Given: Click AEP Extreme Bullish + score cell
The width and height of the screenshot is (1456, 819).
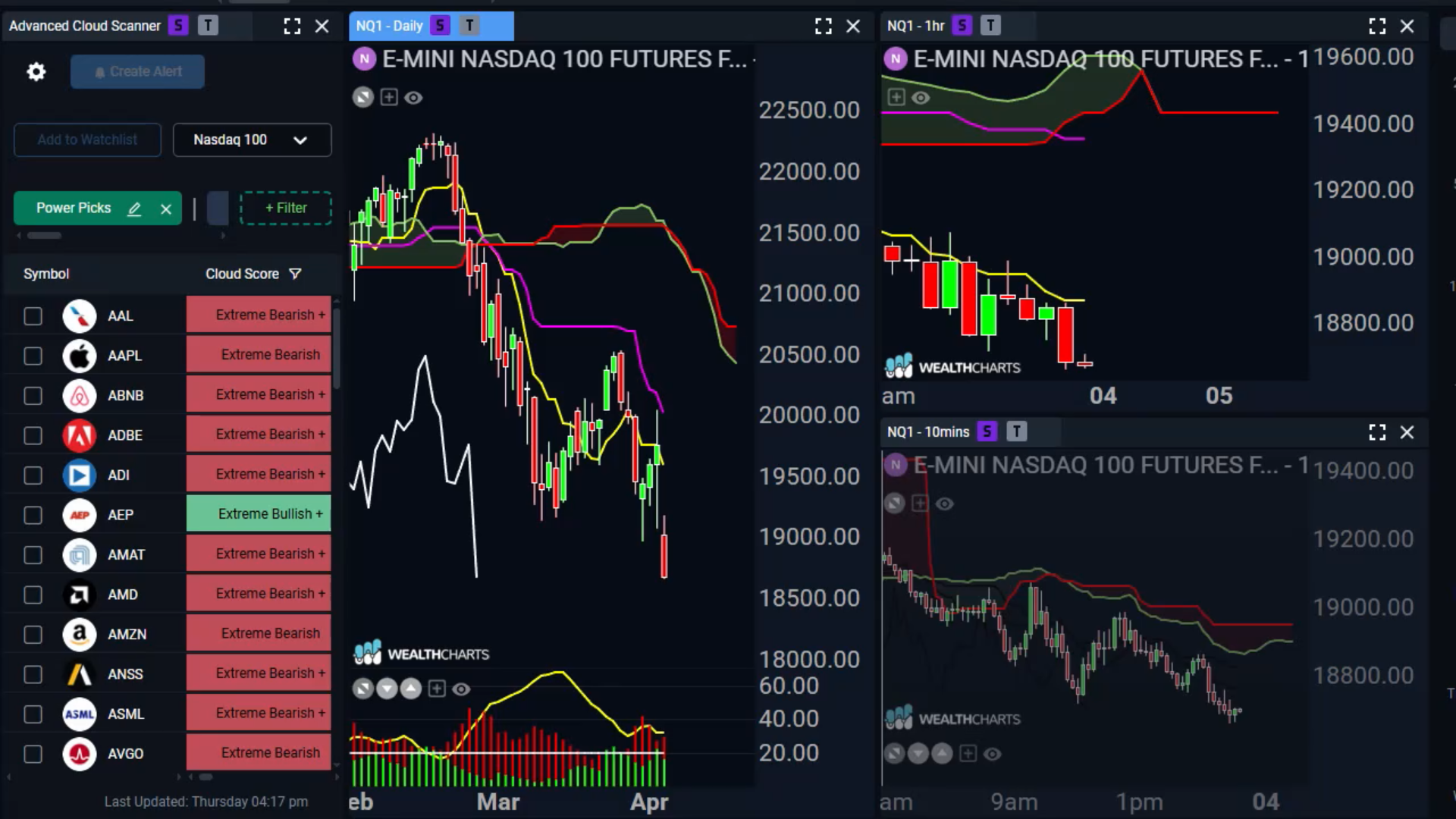Looking at the screenshot, I should coord(259,514).
